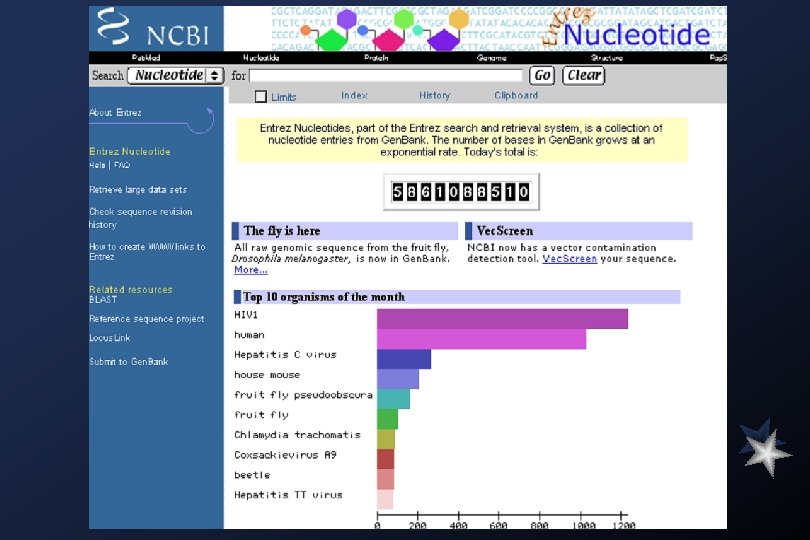Click the Go button
Image resolution: width=810 pixels, height=540 pixels.
click(x=542, y=75)
